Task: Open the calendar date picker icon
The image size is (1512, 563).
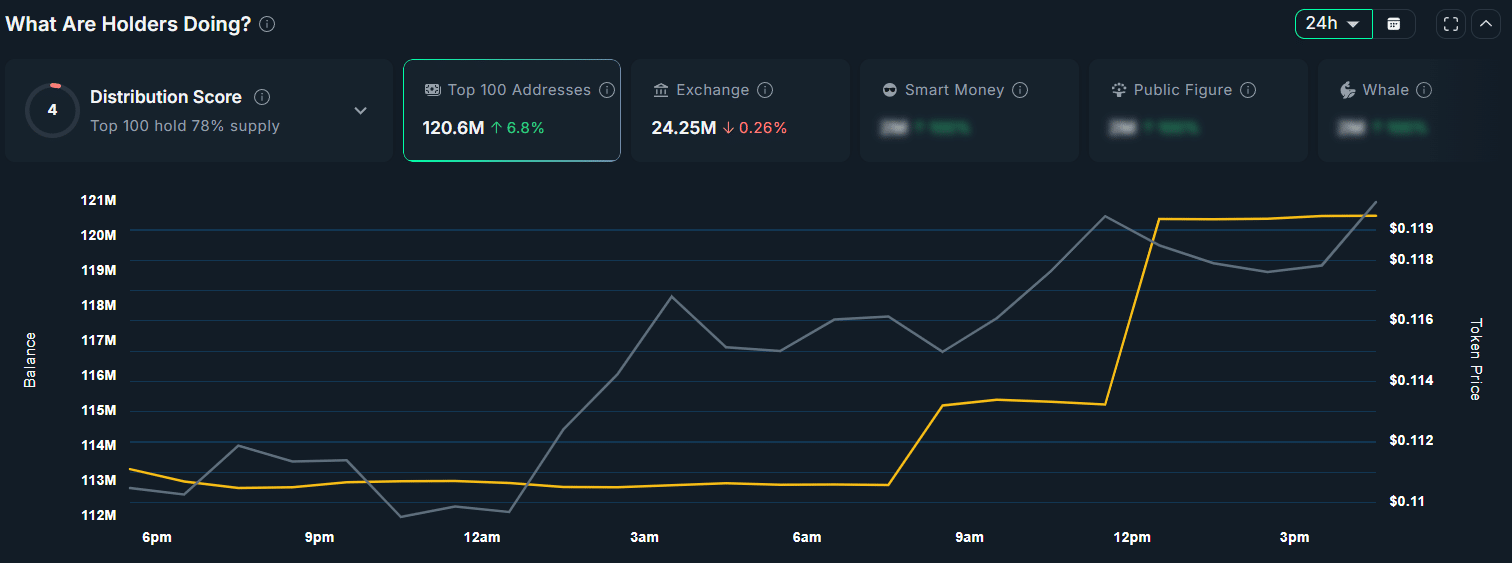Action: (x=1394, y=24)
